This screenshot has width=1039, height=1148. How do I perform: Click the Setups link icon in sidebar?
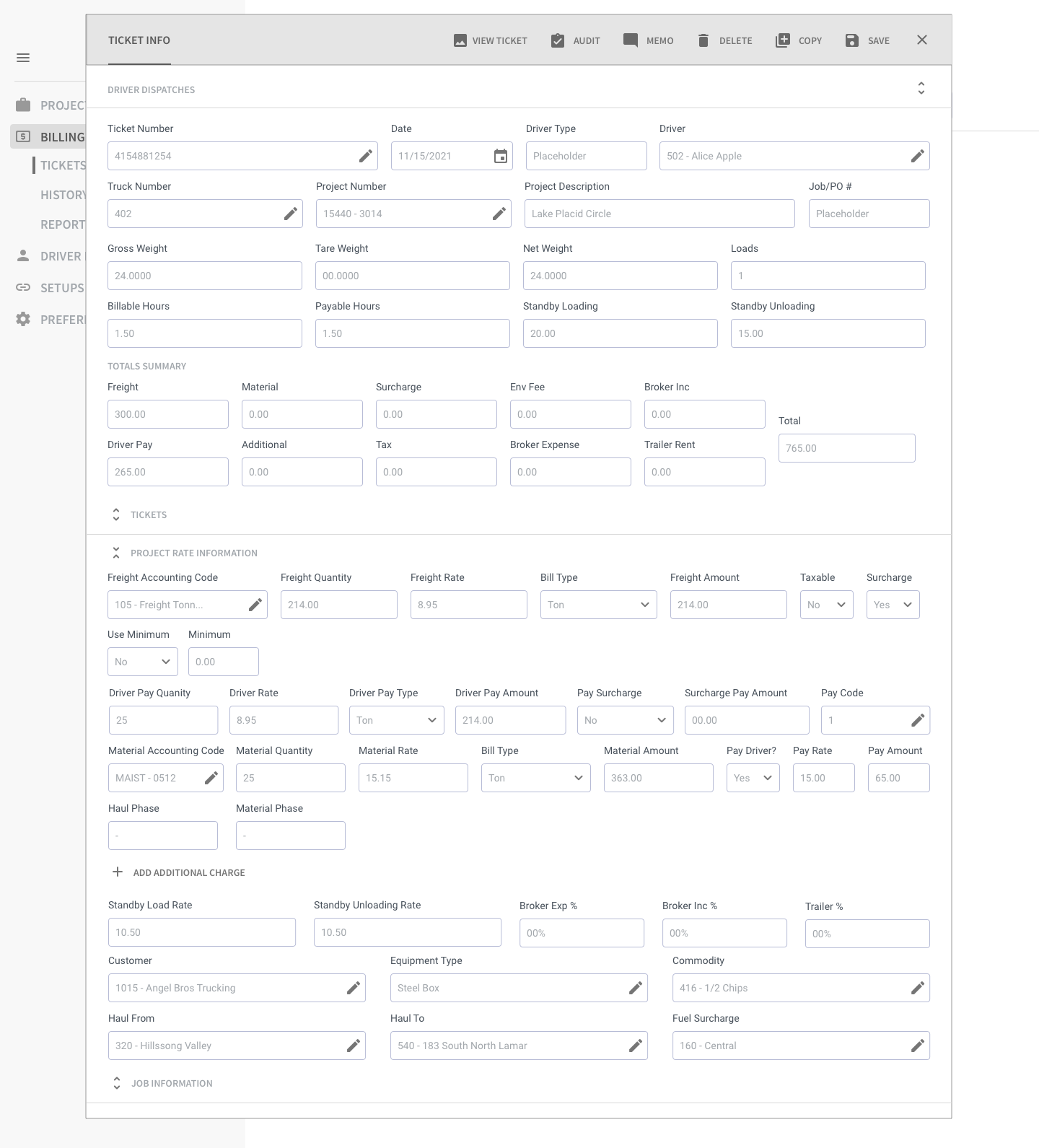23,287
